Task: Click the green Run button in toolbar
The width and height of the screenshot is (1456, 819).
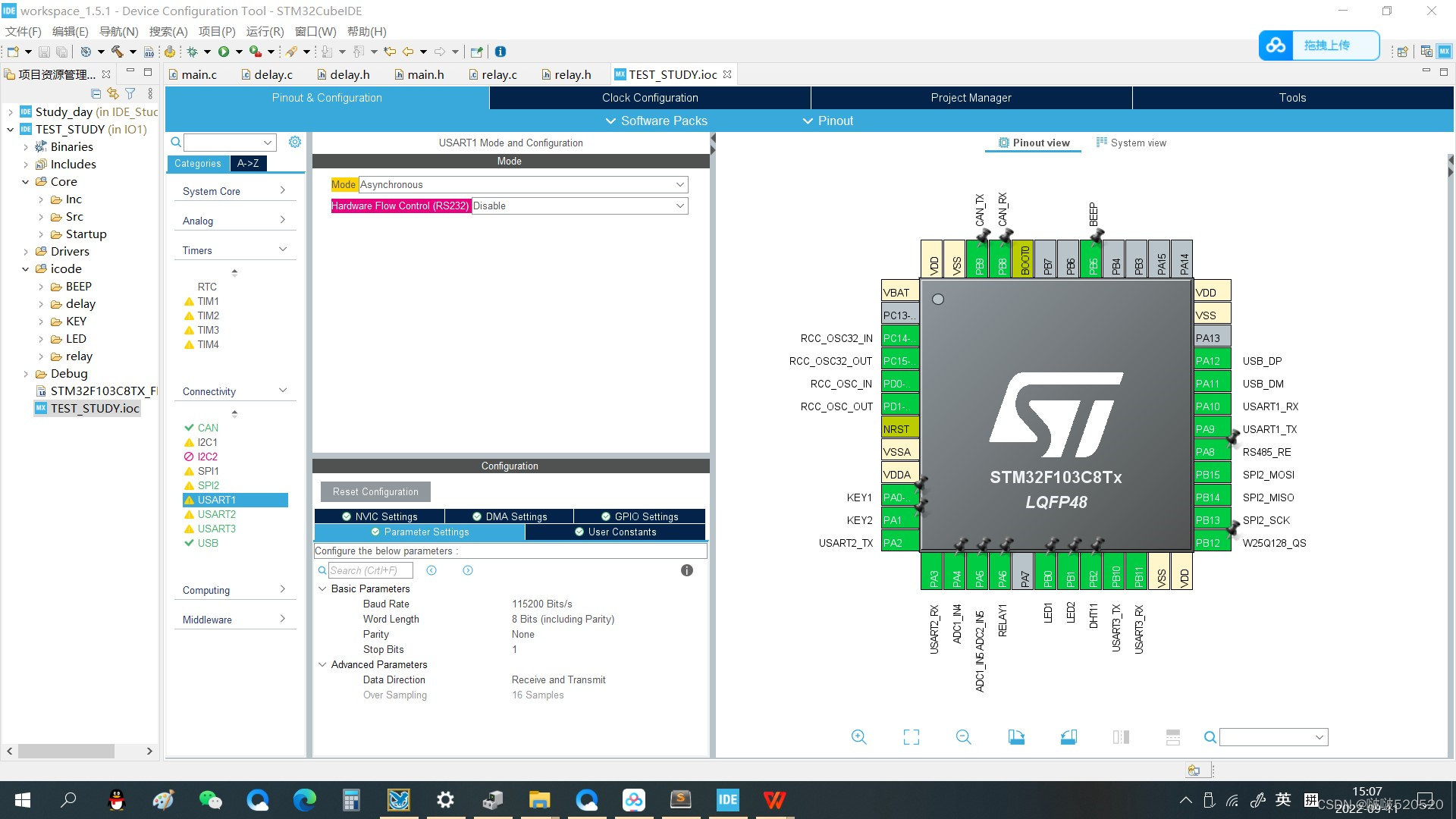Action: [224, 52]
